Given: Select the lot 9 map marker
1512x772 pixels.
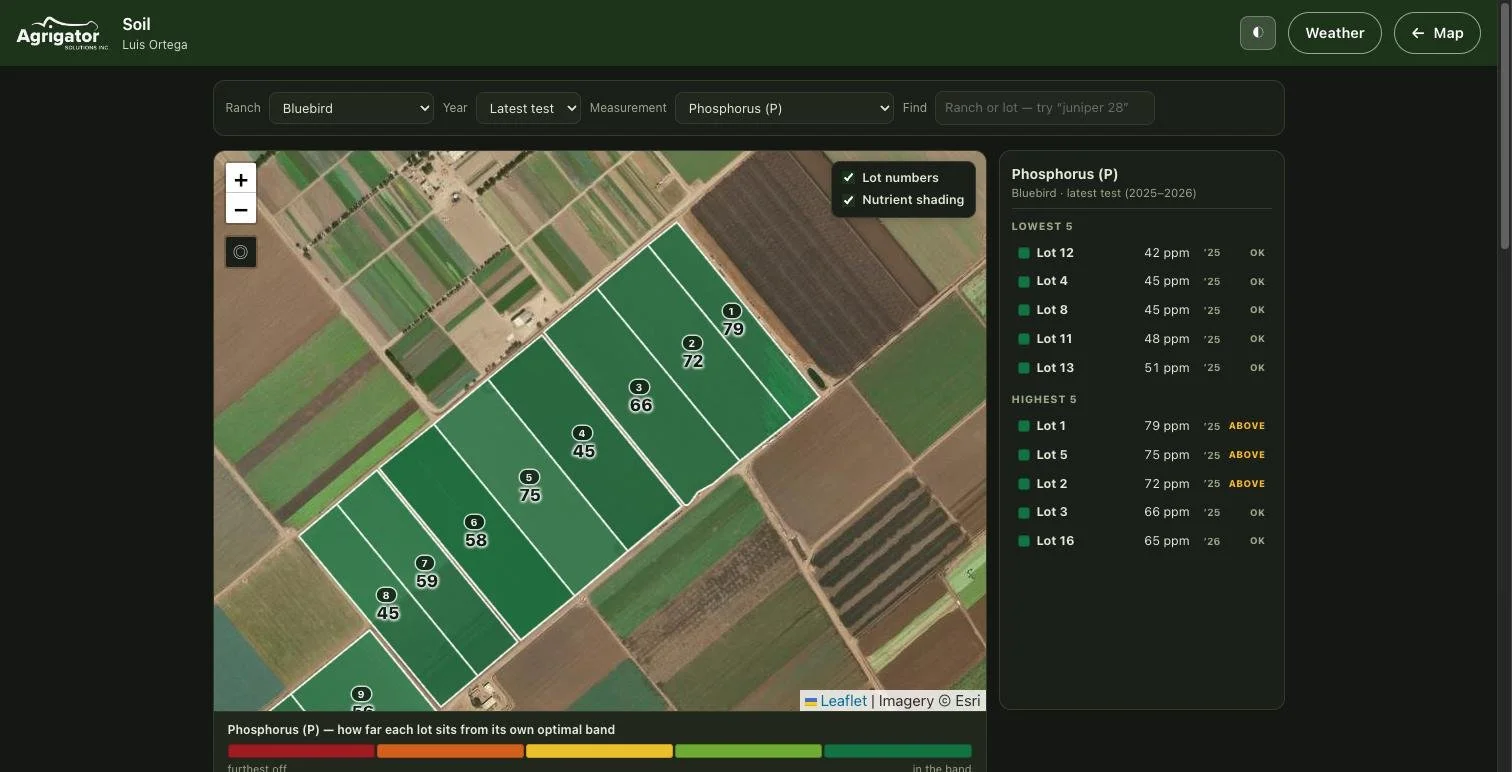Looking at the screenshot, I should coord(362,694).
